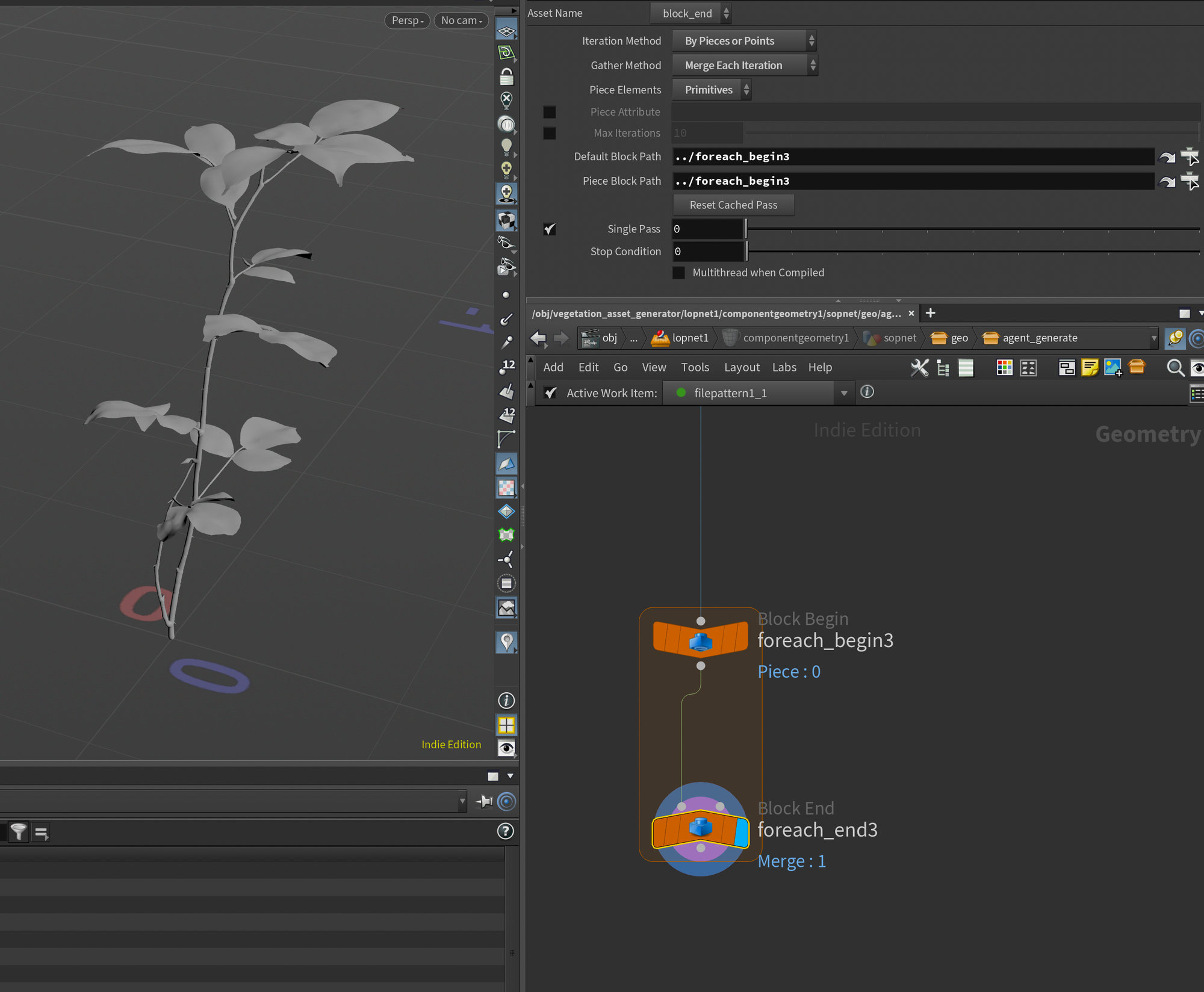
Task: Click the viewport lock camera padlock icon
Action: pyautogui.click(x=506, y=76)
